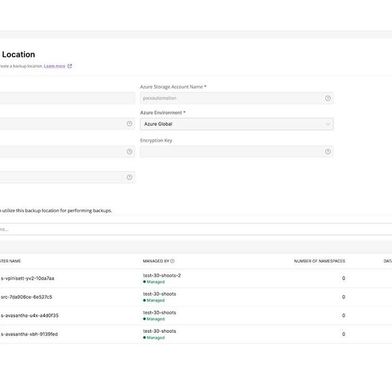Screen dimensions: 392x392
Task: Show help for Azure Storage Account Name
Action: coord(328,98)
